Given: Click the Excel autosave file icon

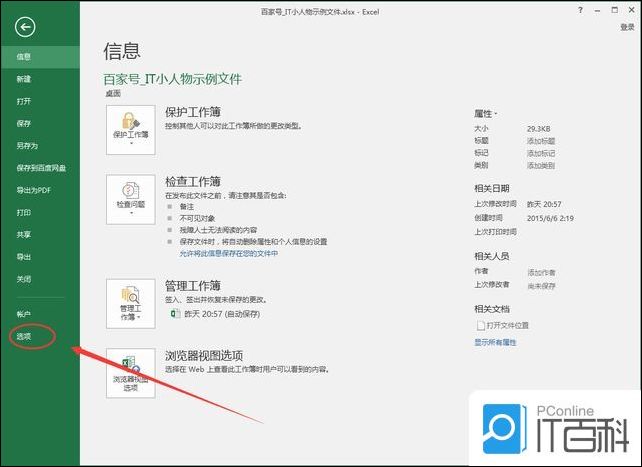Looking at the screenshot, I should click(x=175, y=314).
